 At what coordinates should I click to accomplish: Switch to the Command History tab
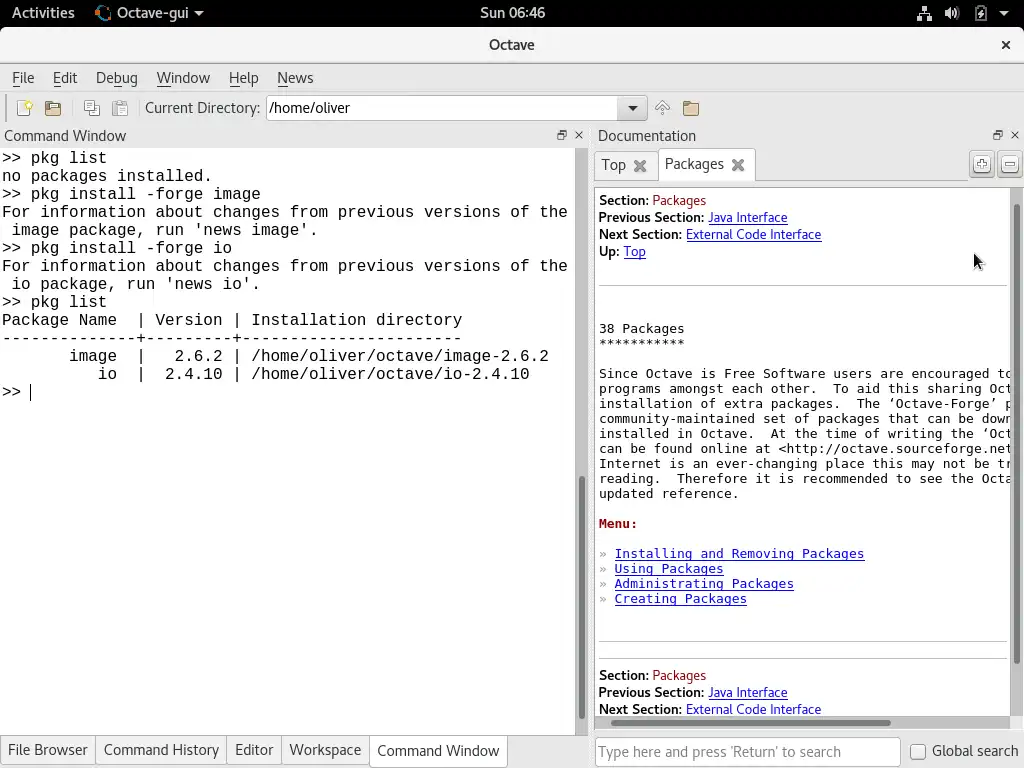tap(161, 750)
